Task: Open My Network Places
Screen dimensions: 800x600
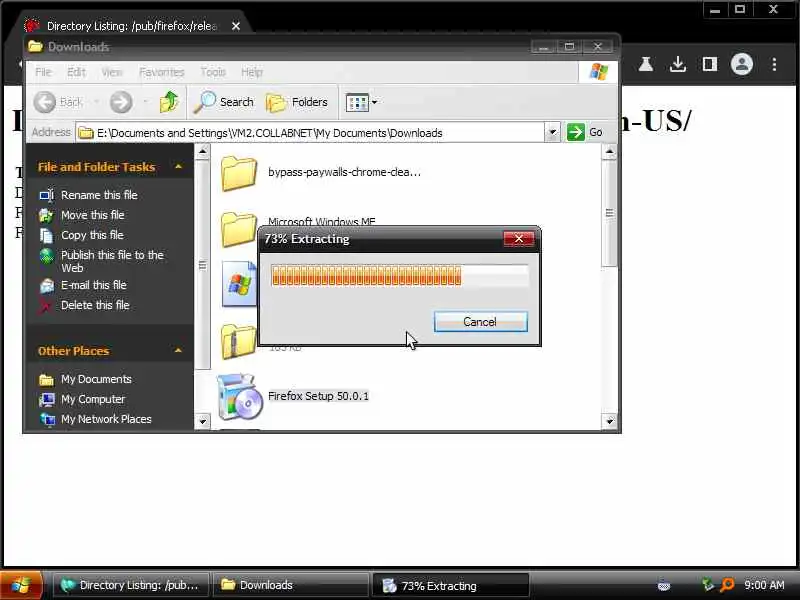Action: (106, 419)
